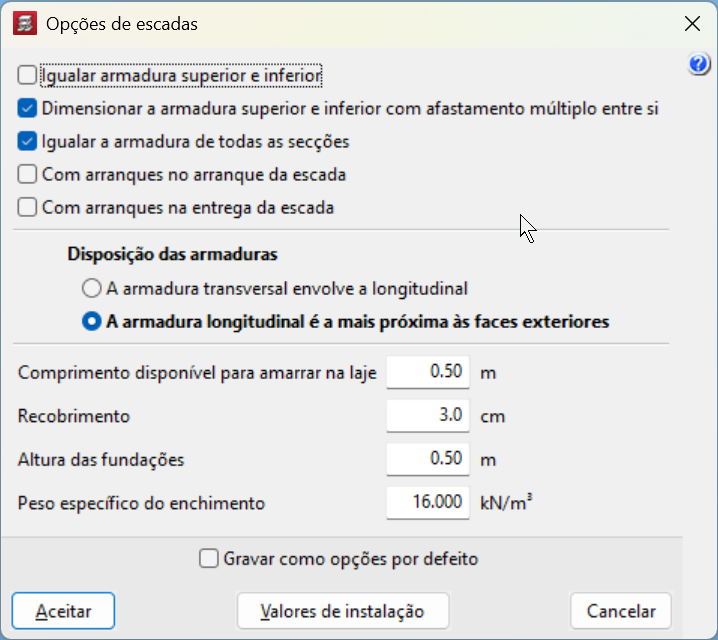This screenshot has width=718, height=640.
Task: Click 'Valores de instalação' button
Action: pos(342,611)
